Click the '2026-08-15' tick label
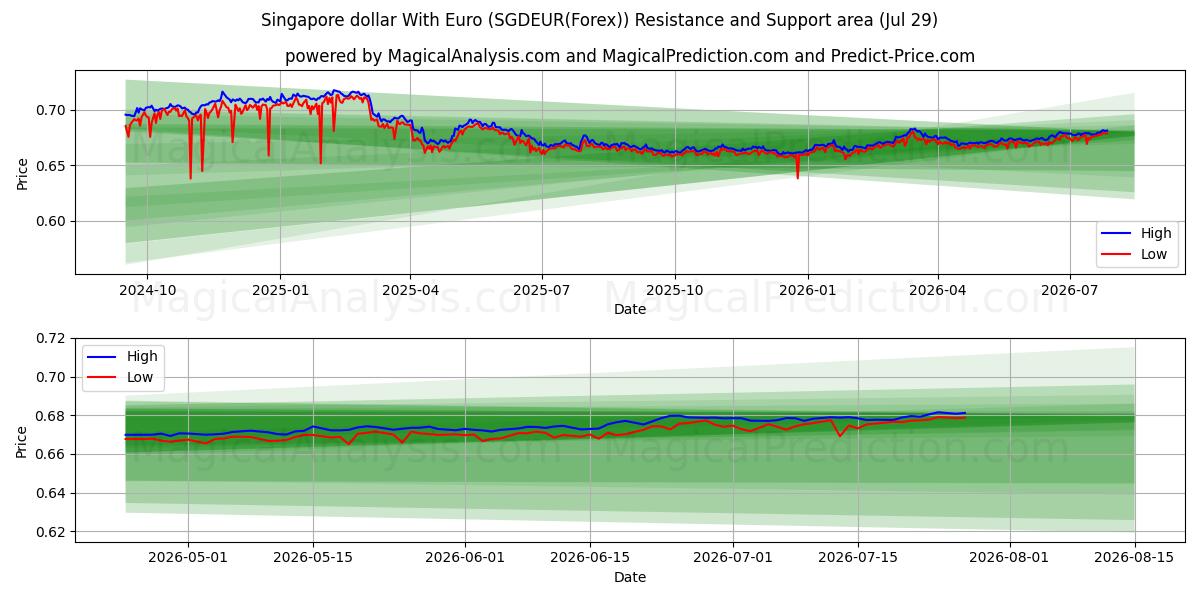Screen dimensions: 1200x600 (x=1135, y=558)
